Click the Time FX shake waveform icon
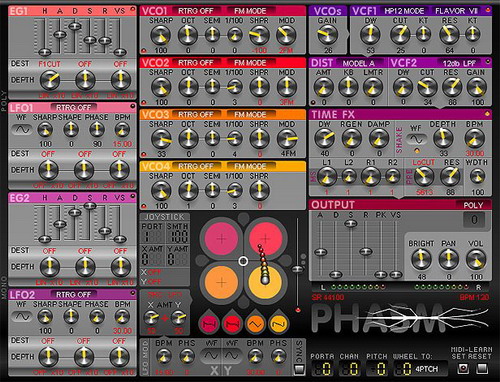Viewport: 500px width, 382px height. 416,139
